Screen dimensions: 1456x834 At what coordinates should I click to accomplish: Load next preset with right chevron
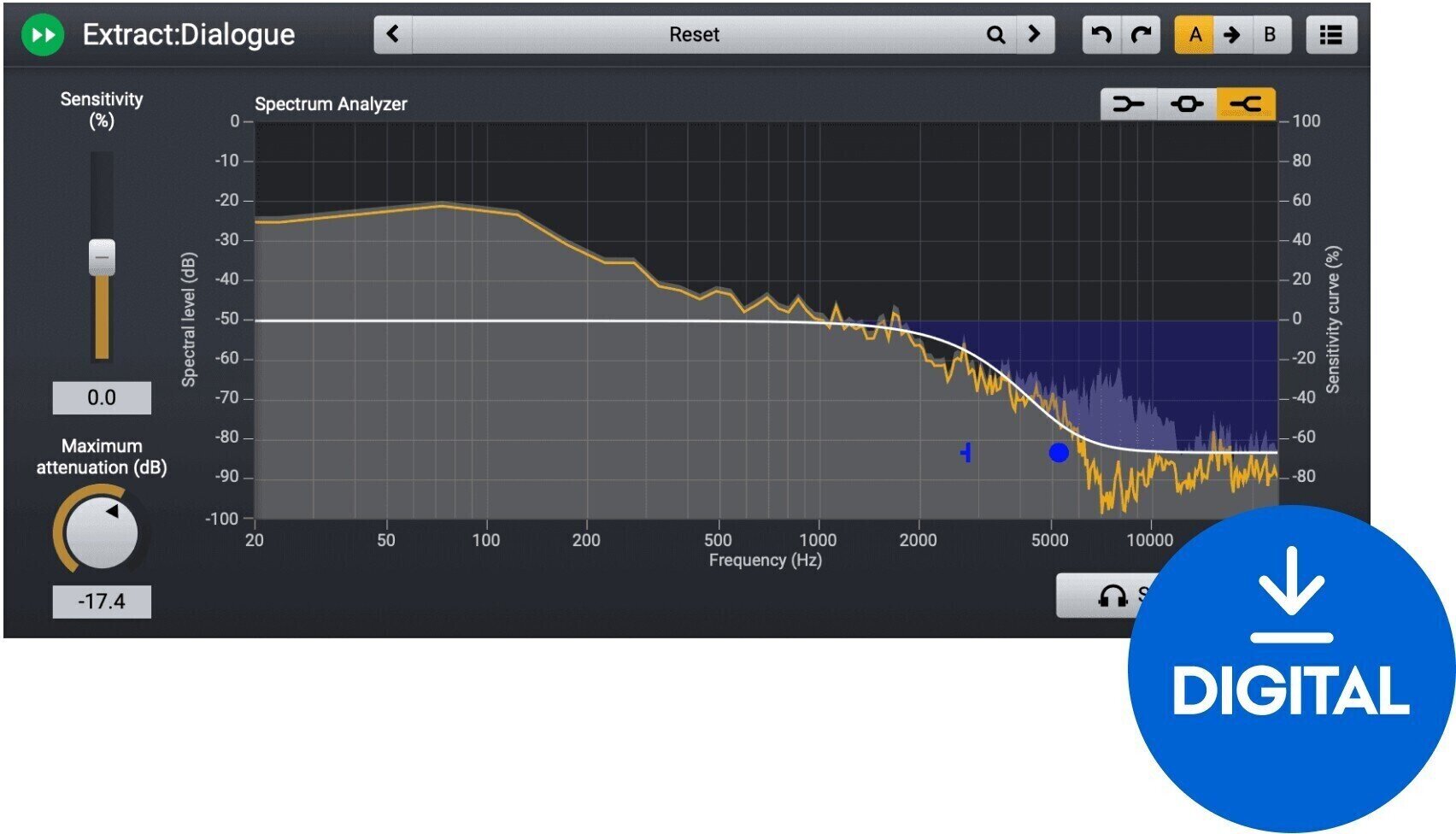coord(1034,35)
